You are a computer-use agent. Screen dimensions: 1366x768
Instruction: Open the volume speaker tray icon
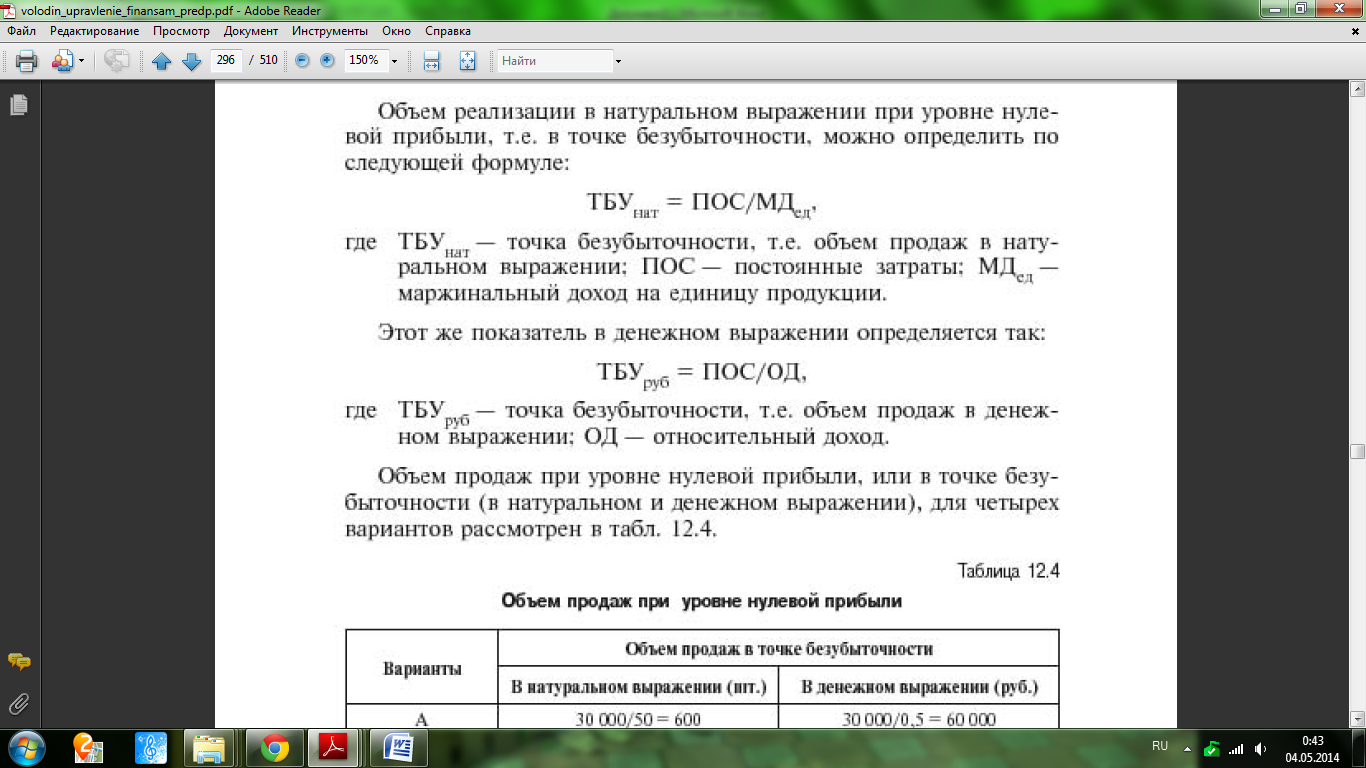point(1261,748)
